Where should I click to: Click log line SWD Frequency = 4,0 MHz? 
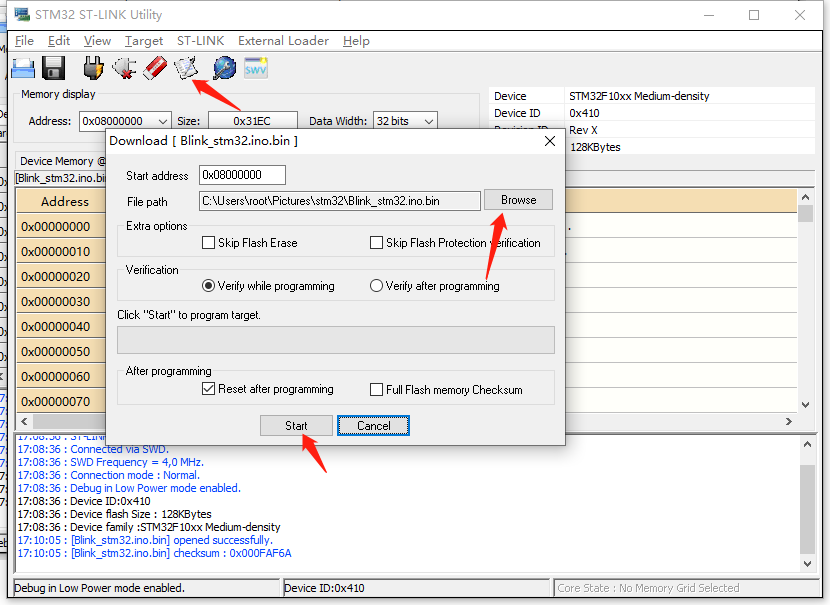coord(111,462)
